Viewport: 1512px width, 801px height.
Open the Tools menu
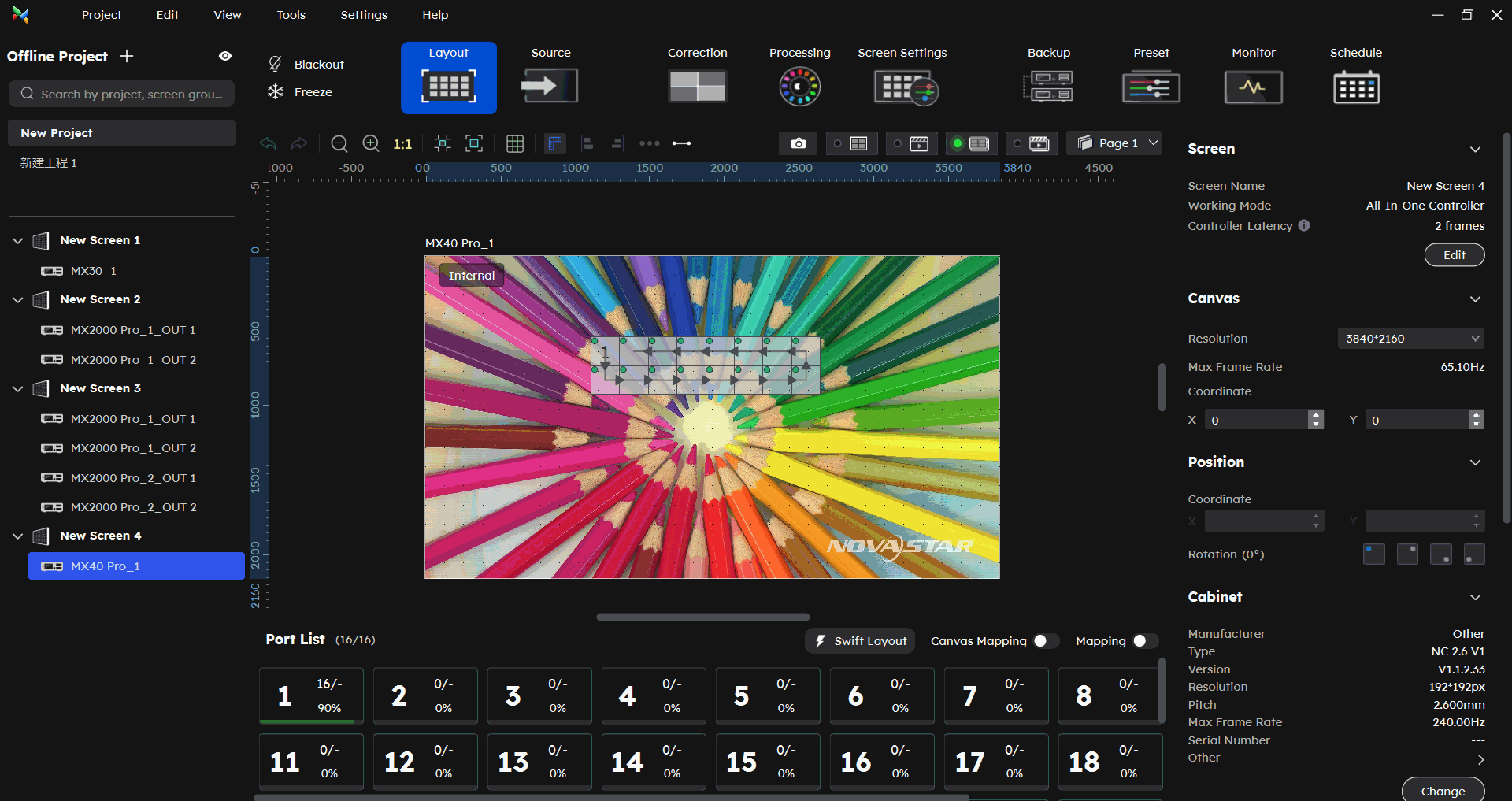[x=291, y=15]
